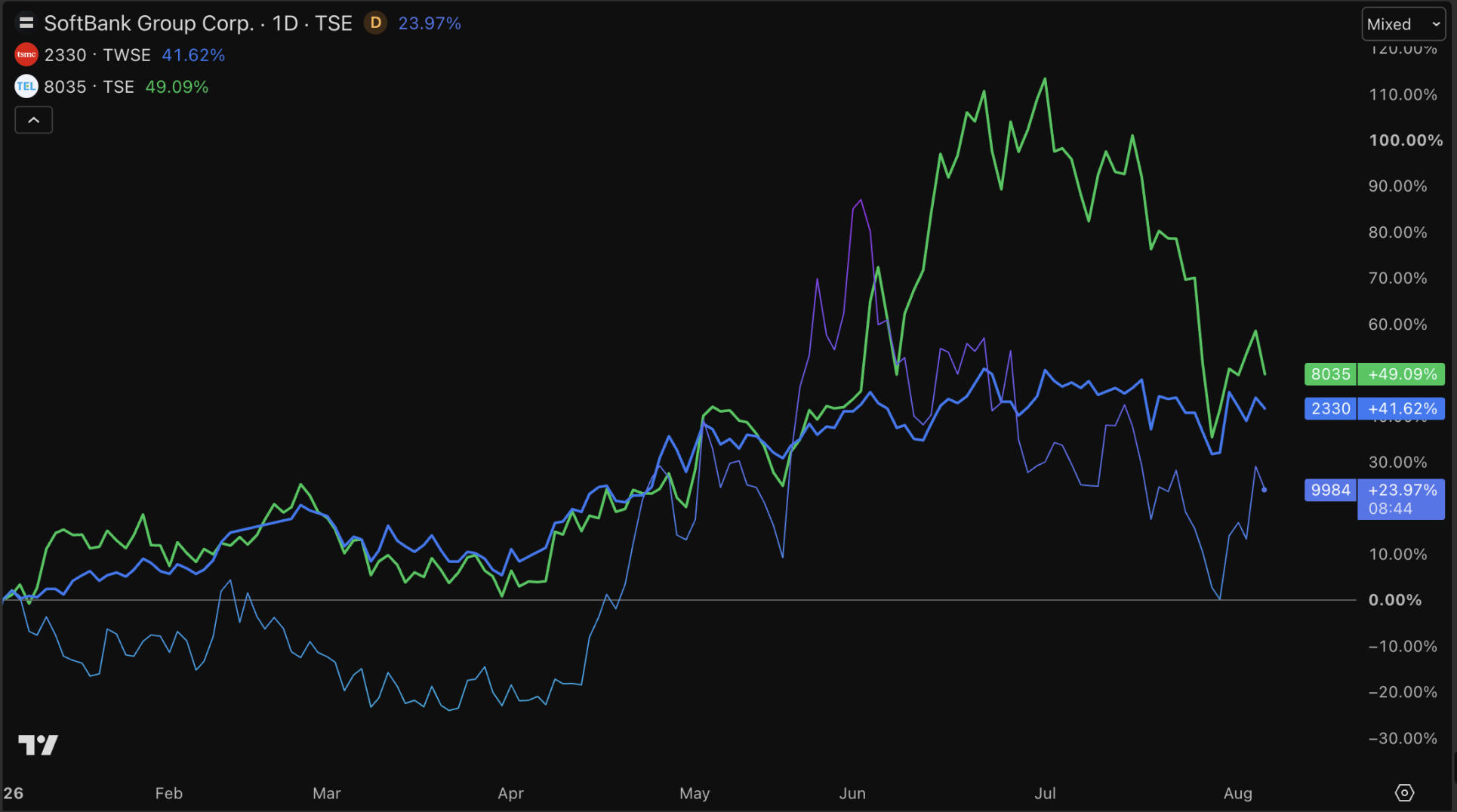Click the Feb label on the time axis

tap(169, 794)
